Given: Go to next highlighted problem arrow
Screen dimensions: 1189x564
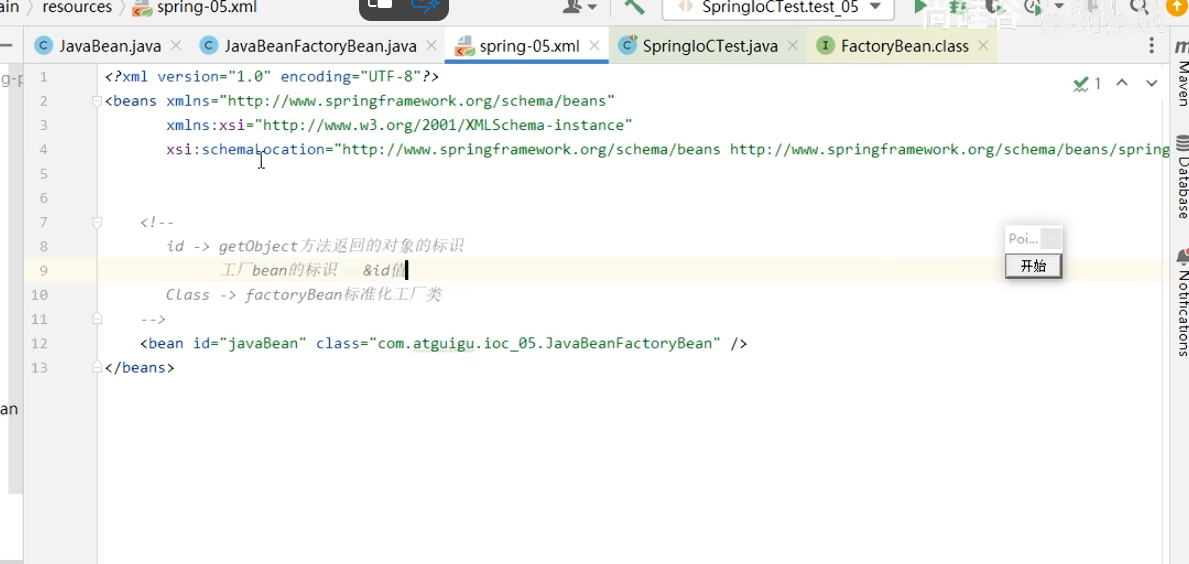Looking at the screenshot, I should (1151, 83).
